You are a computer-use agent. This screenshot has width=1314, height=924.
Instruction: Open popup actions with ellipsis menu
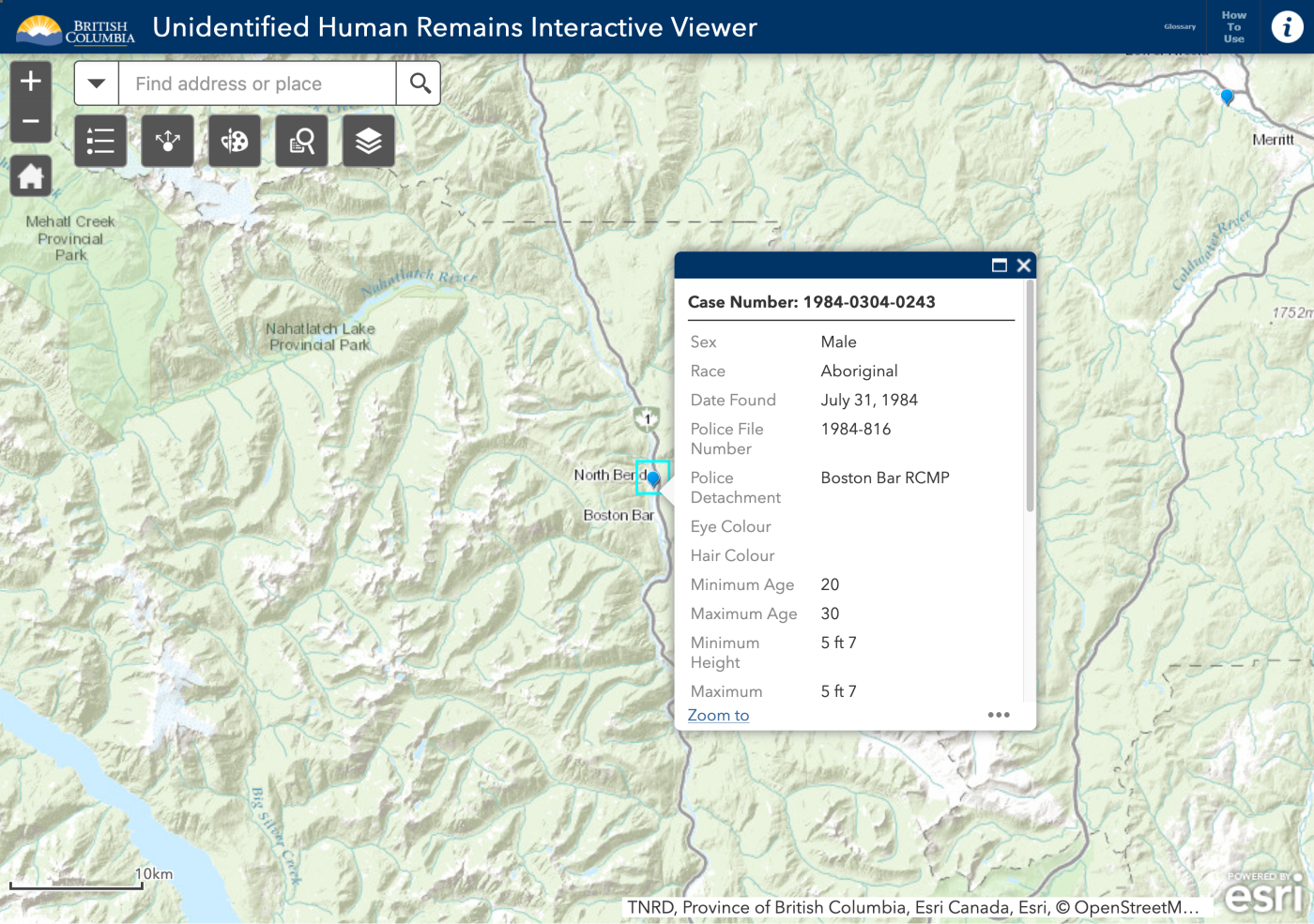click(999, 715)
